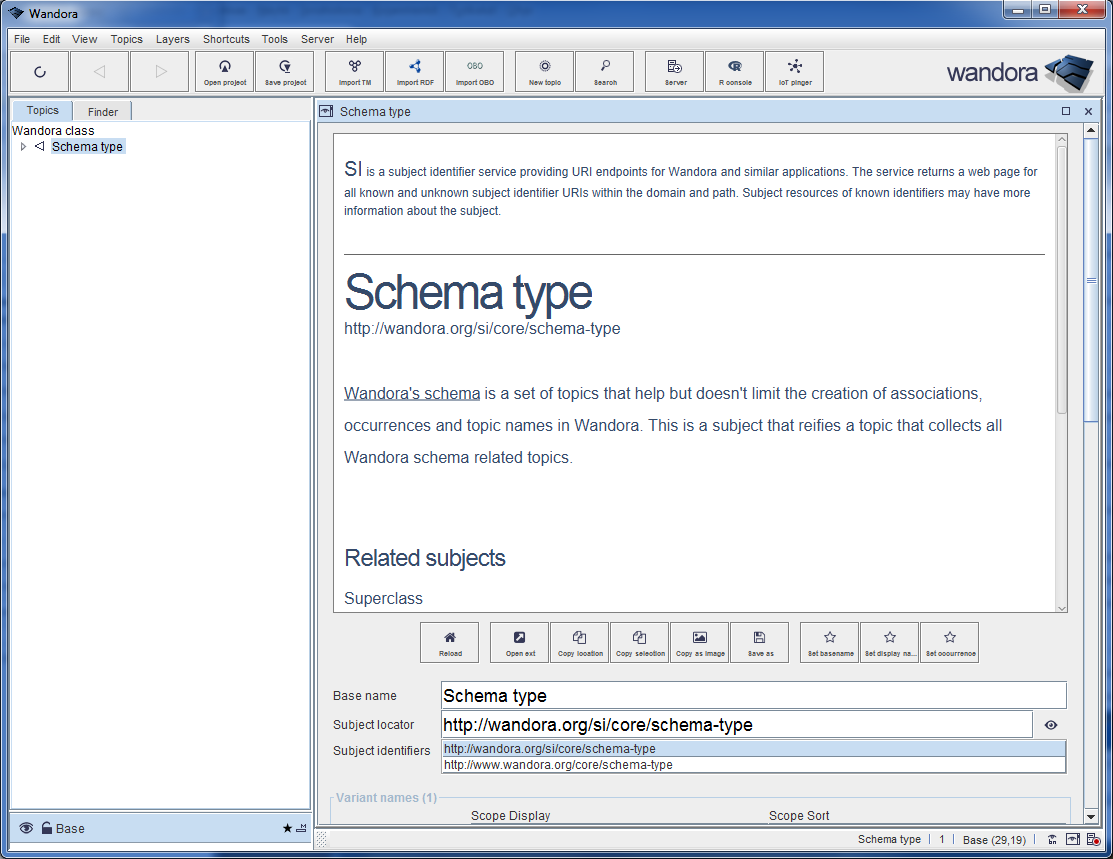Select the Import RDF toolbar icon

414,71
